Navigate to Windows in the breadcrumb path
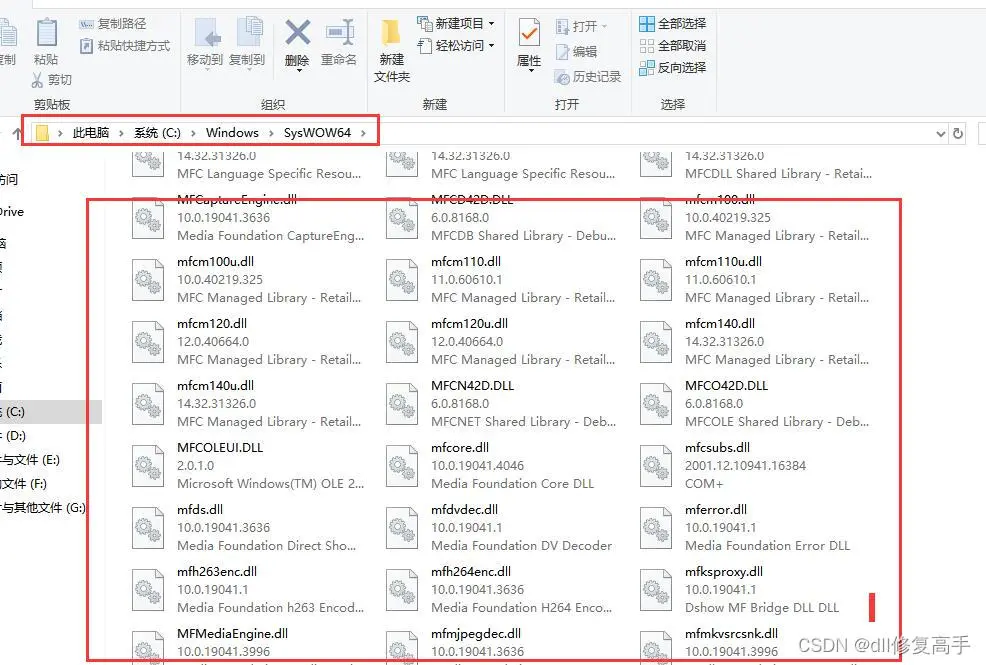The width and height of the screenshot is (986, 665). 232,133
